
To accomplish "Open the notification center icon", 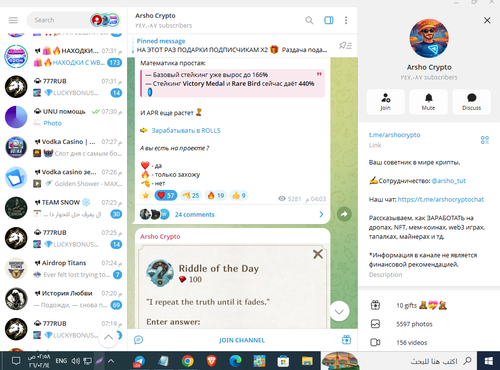I will [16, 361].
